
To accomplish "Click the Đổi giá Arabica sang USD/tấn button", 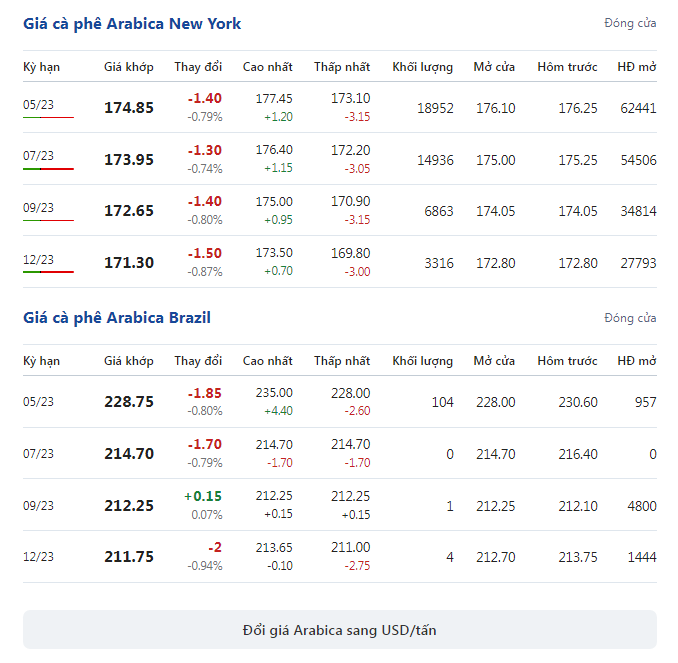I will pyautogui.click(x=339, y=630).
